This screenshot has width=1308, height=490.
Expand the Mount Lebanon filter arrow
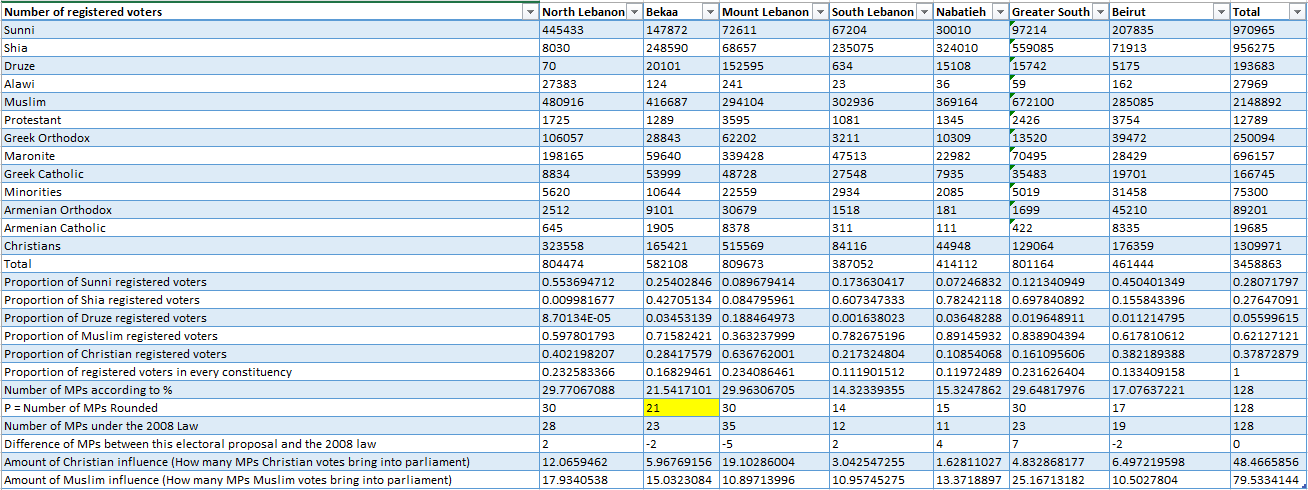819,12
